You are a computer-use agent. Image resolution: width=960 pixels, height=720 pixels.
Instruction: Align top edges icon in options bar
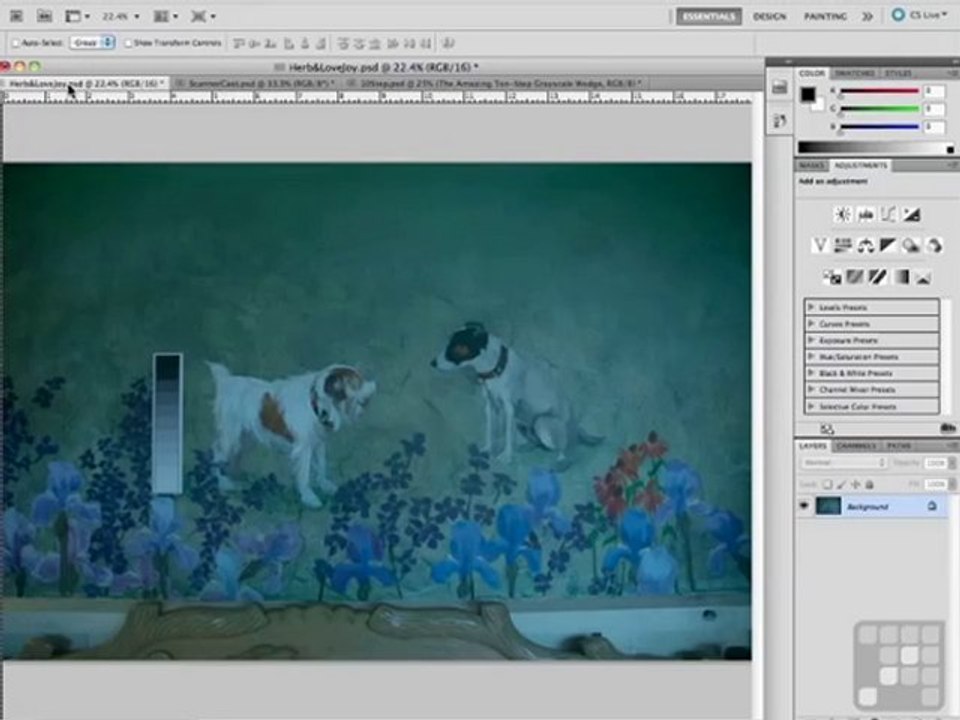tap(239, 43)
